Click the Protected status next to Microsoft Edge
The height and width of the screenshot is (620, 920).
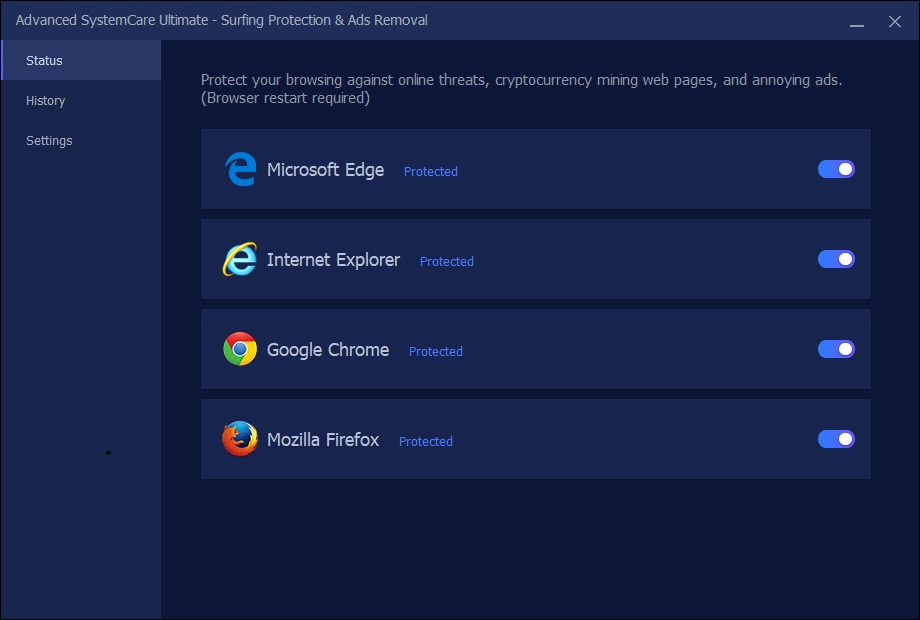tap(431, 171)
